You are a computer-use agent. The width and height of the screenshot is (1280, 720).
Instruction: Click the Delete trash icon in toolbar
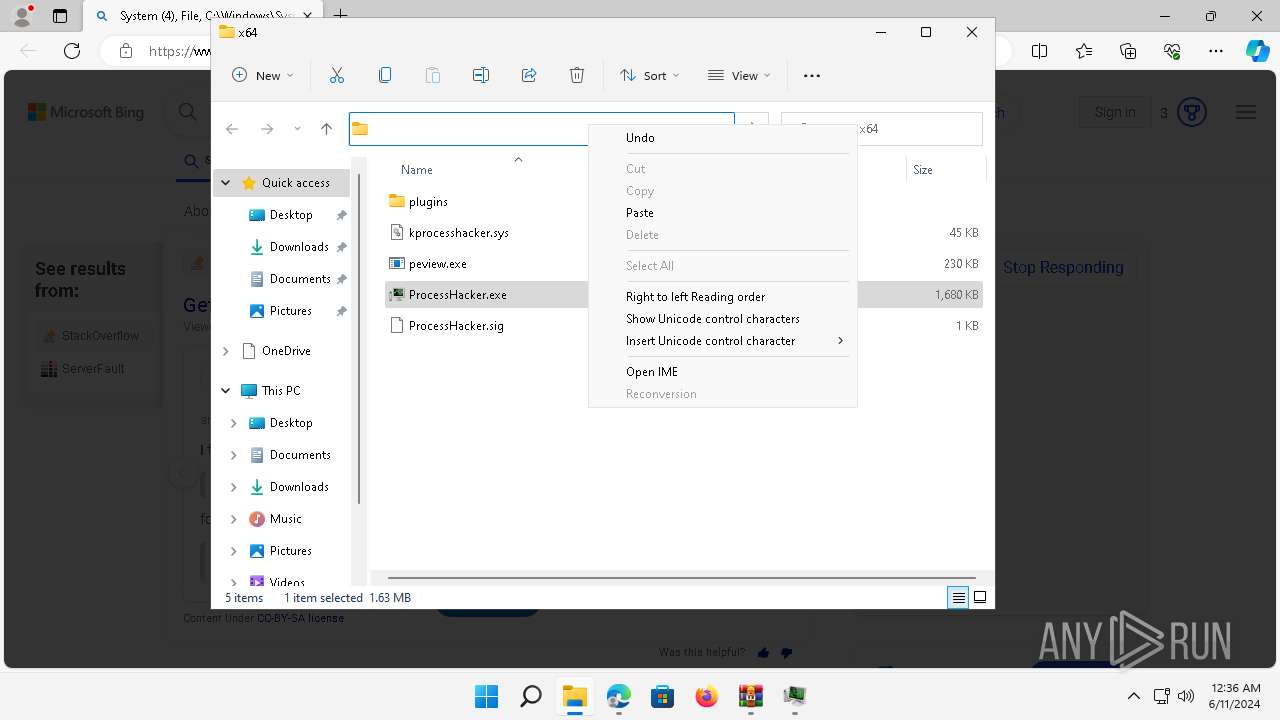tap(577, 75)
